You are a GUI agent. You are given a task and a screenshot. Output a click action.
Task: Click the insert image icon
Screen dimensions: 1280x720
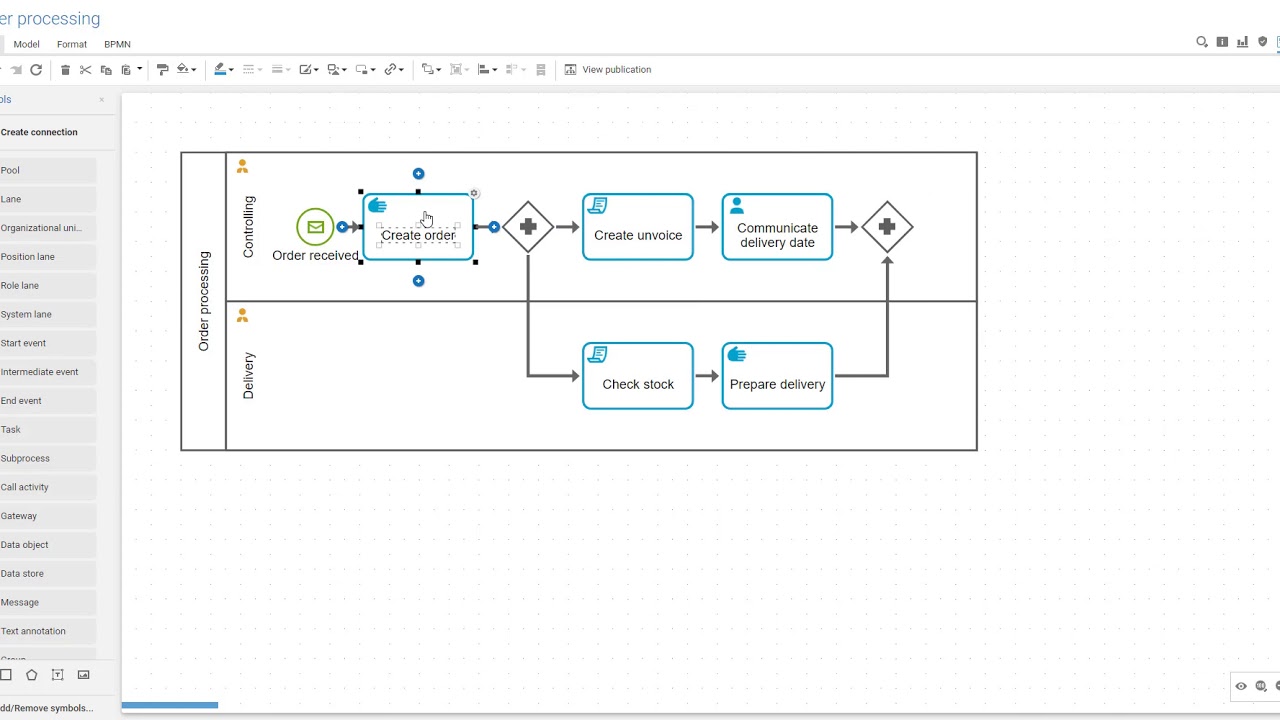[x=83, y=675]
